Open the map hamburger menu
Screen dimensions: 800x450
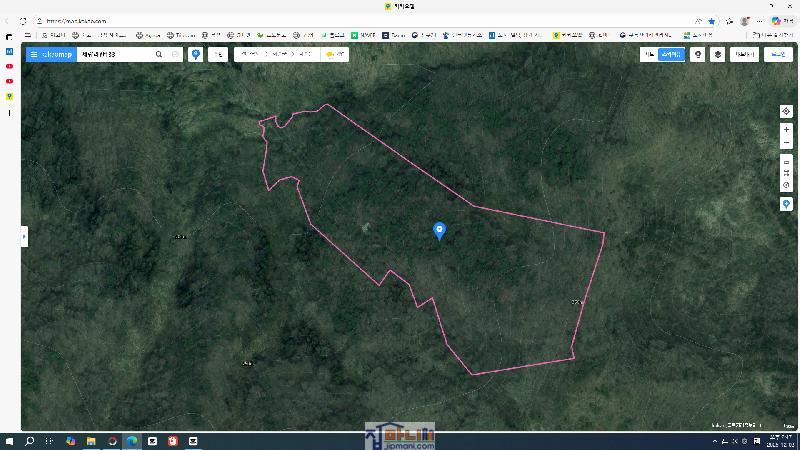coord(33,55)
